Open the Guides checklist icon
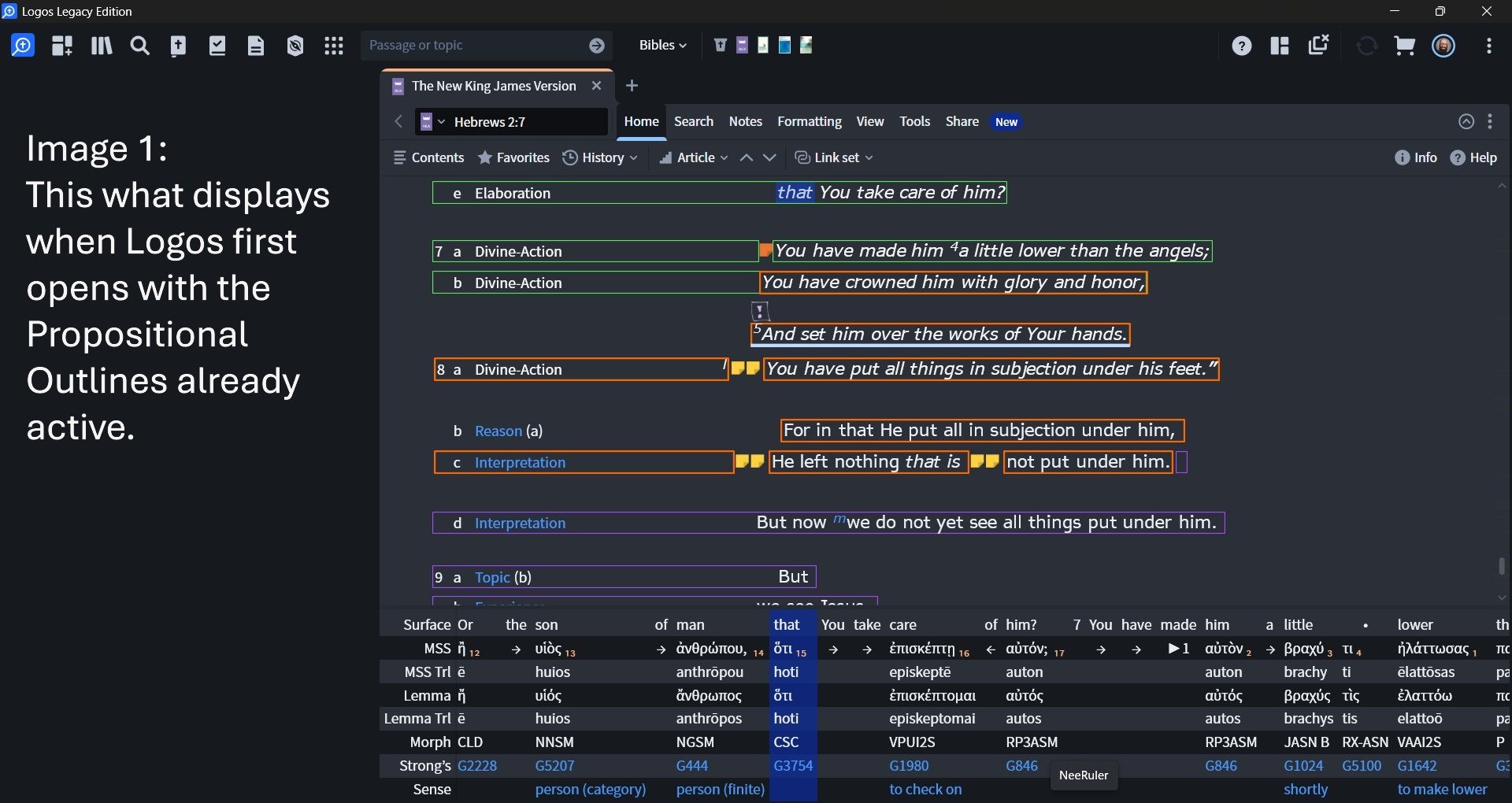This screenshot has height=803, width=1512. point(217,46)
